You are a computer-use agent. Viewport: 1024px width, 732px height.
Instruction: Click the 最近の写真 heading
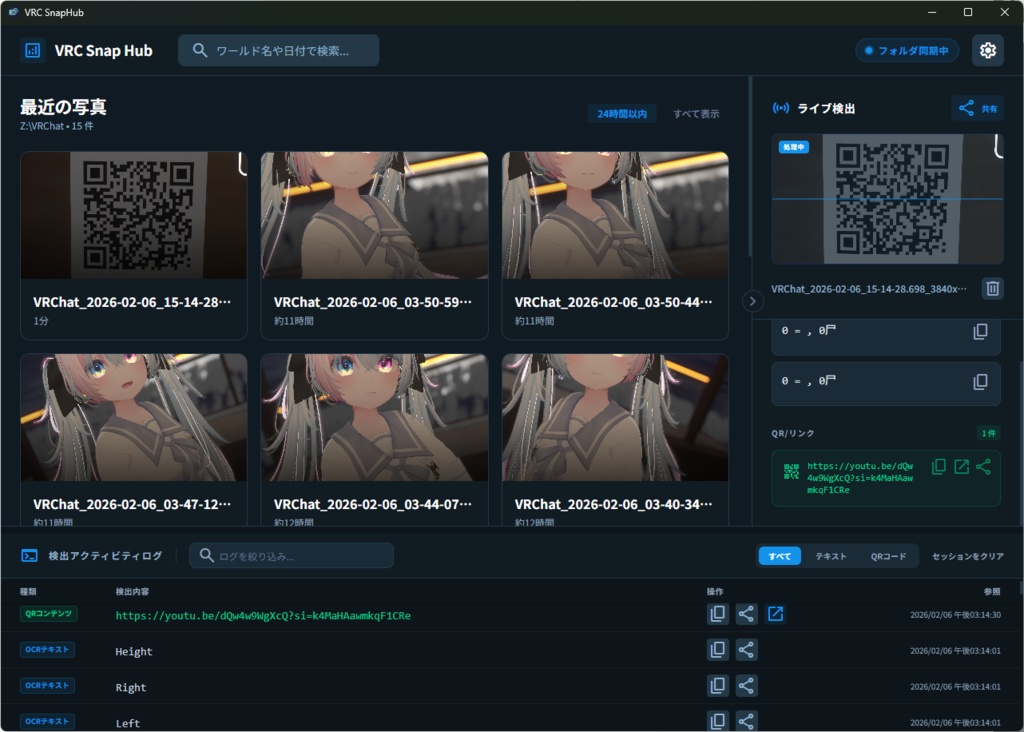tap(63, 106)
